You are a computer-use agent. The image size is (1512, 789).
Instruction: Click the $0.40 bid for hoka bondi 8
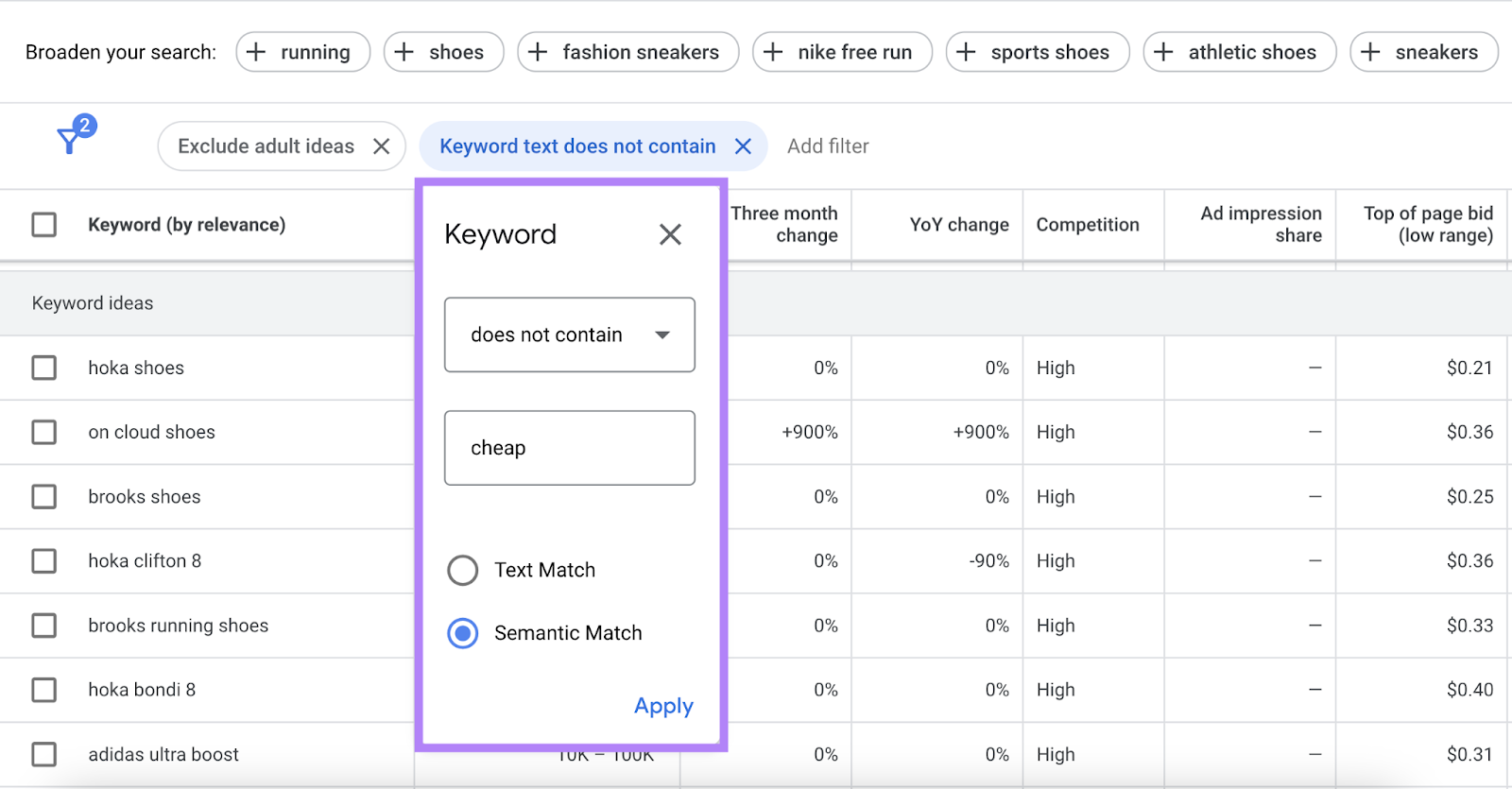pos(1469,690)
